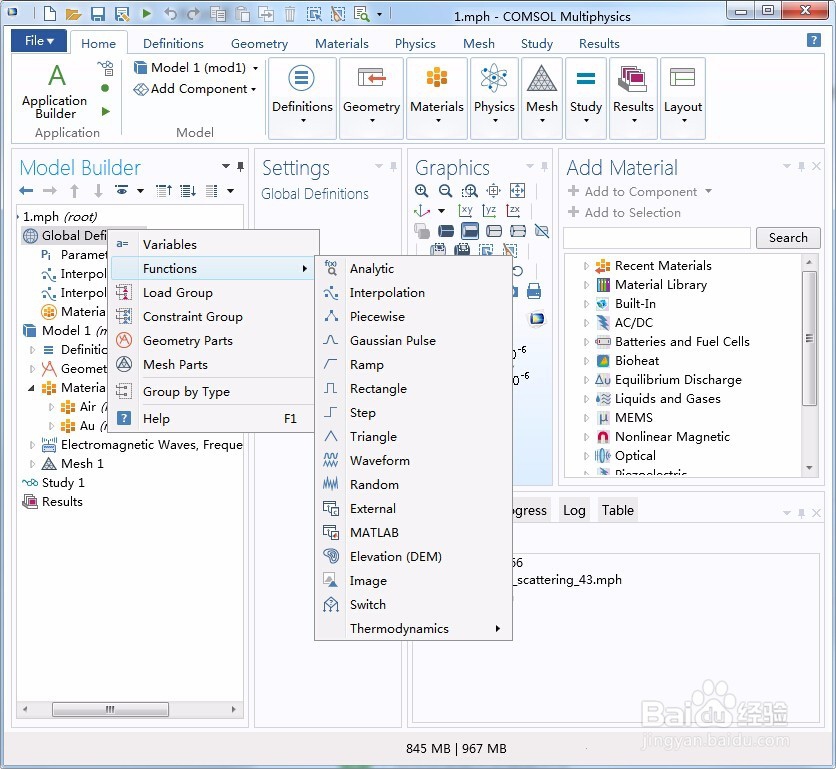
Task: Pin the Model Builder panel
Action: click(240, 166)
